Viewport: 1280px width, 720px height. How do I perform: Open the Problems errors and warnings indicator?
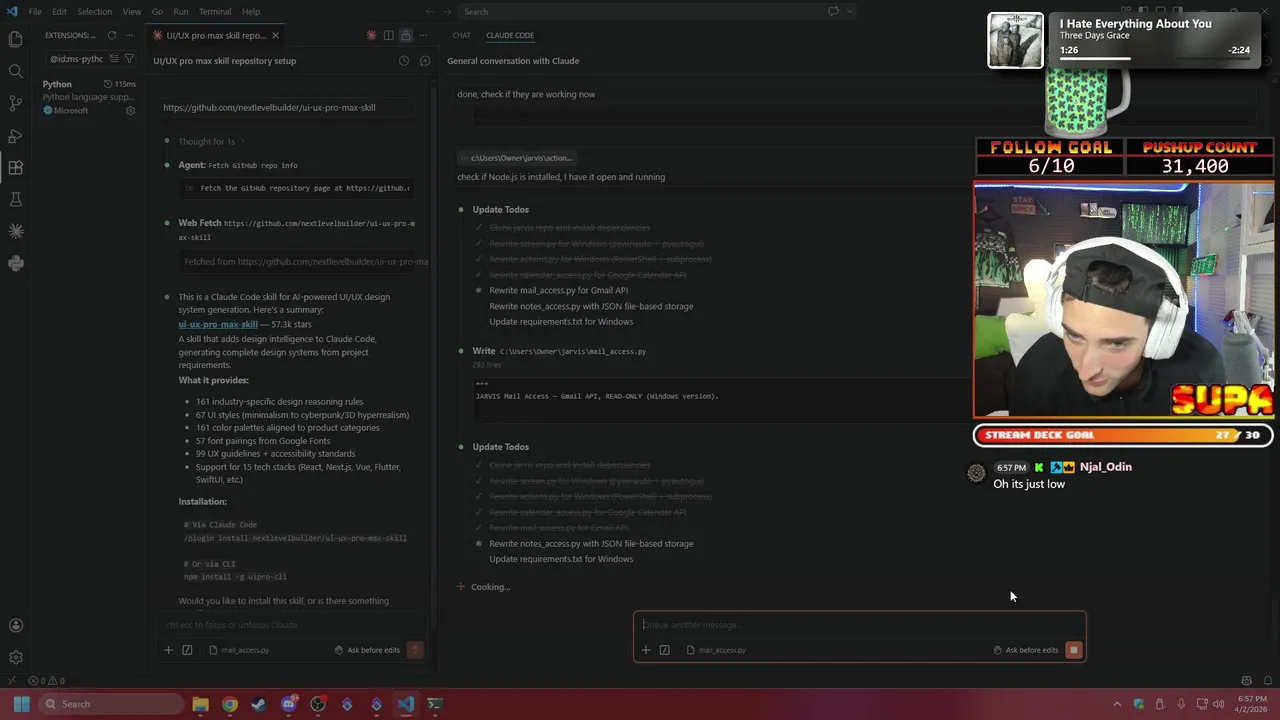click(x=47, y=681)
